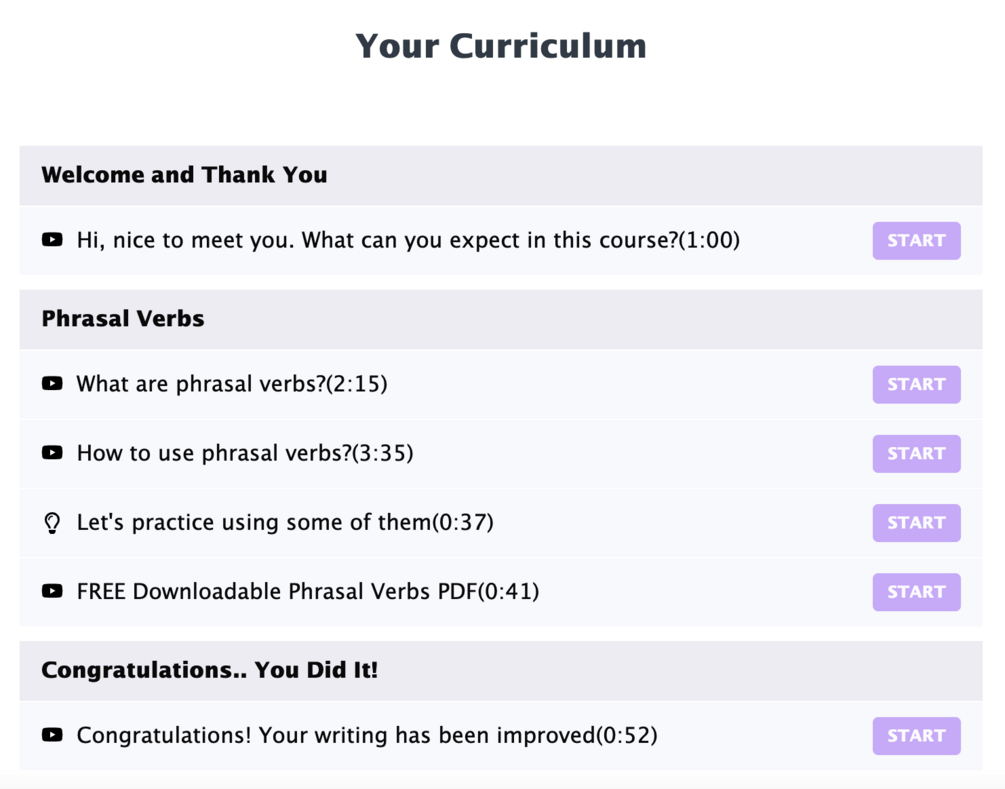Open 'Let's practice using some of them' title
This screenshot has width=1005, height=789.
coord(285,522)
